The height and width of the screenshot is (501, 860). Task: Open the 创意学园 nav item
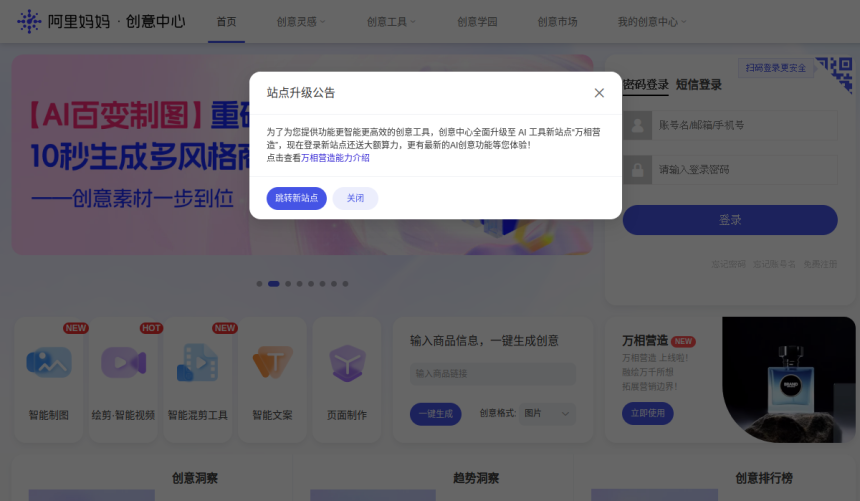click(477, 22)
